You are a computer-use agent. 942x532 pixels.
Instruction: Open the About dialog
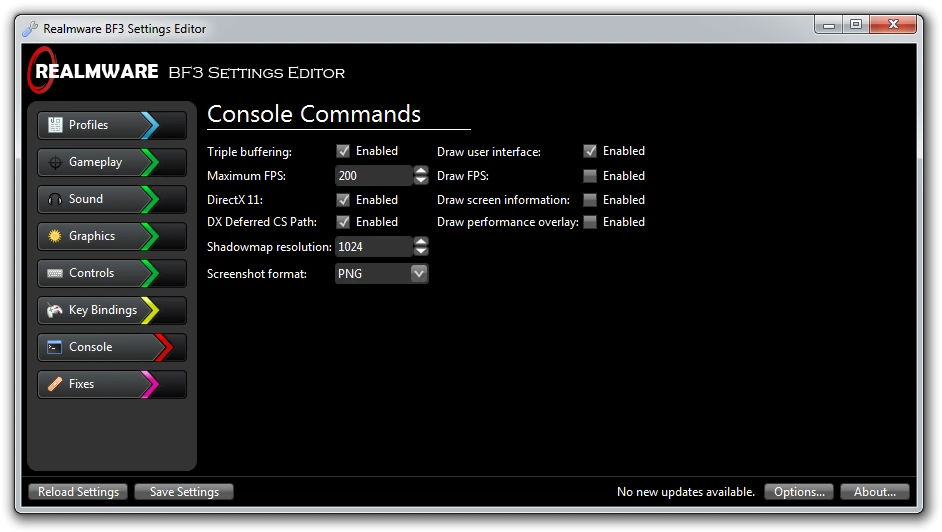tap(875, 492)
